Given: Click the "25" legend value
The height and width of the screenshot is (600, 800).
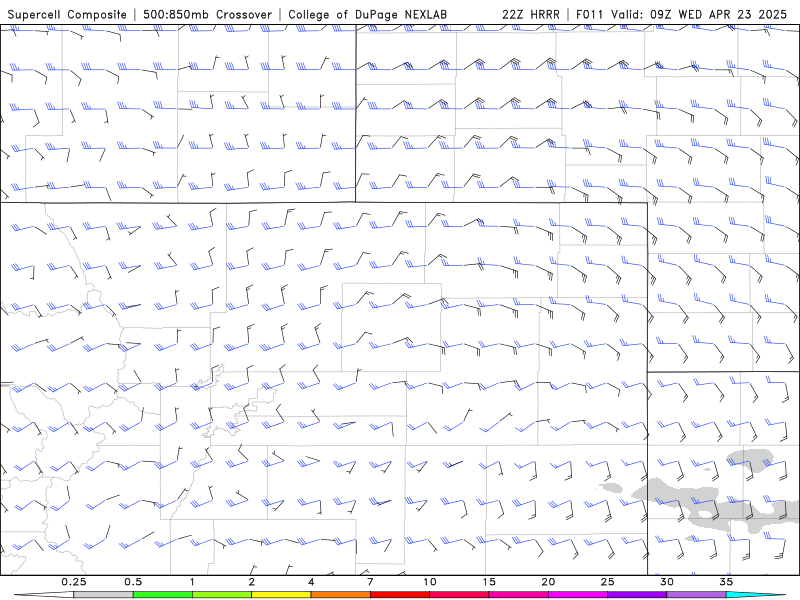Looking at the screenshot, I should [x=607, y=582].
